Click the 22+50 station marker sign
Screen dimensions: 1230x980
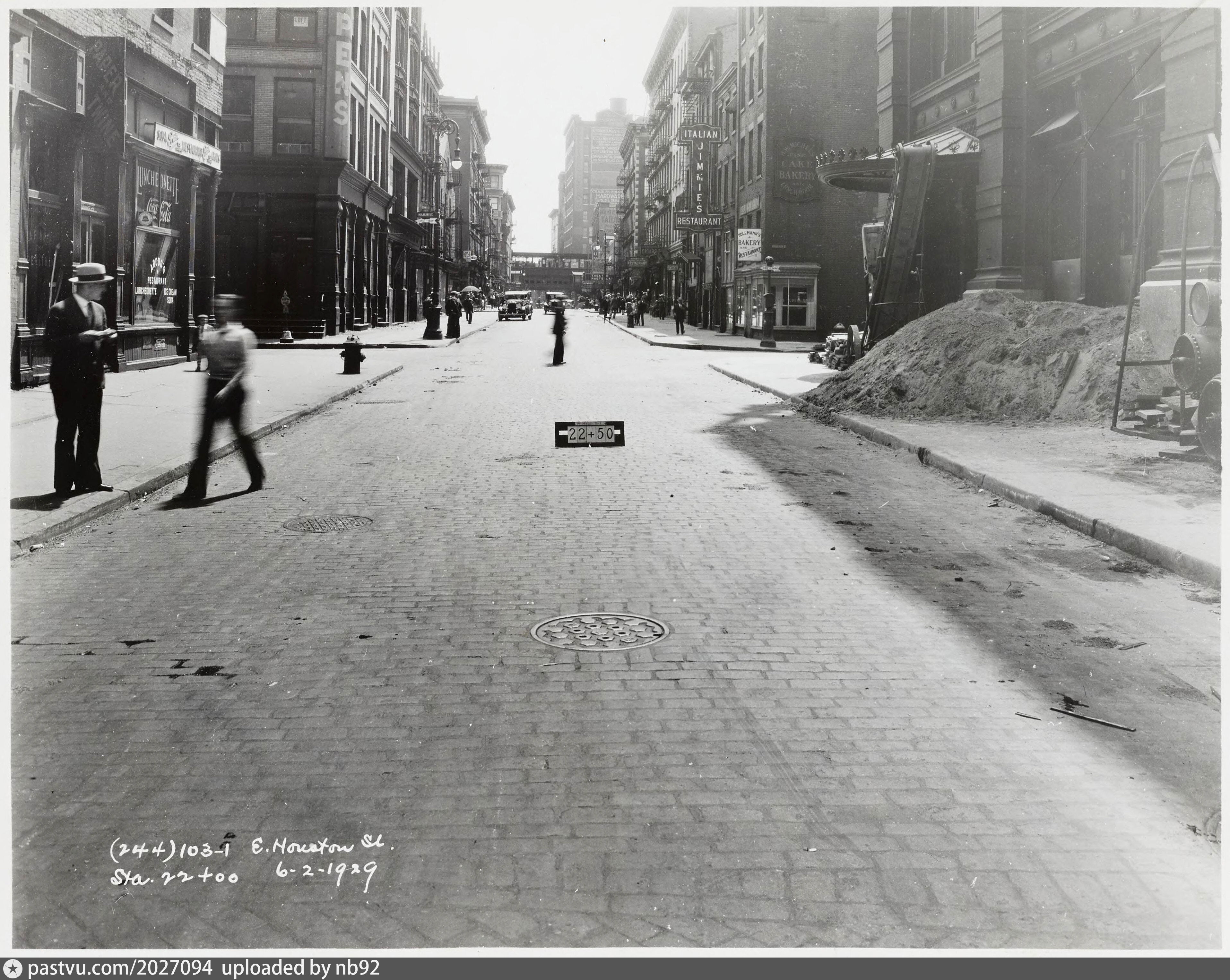[x=589, y=434]
